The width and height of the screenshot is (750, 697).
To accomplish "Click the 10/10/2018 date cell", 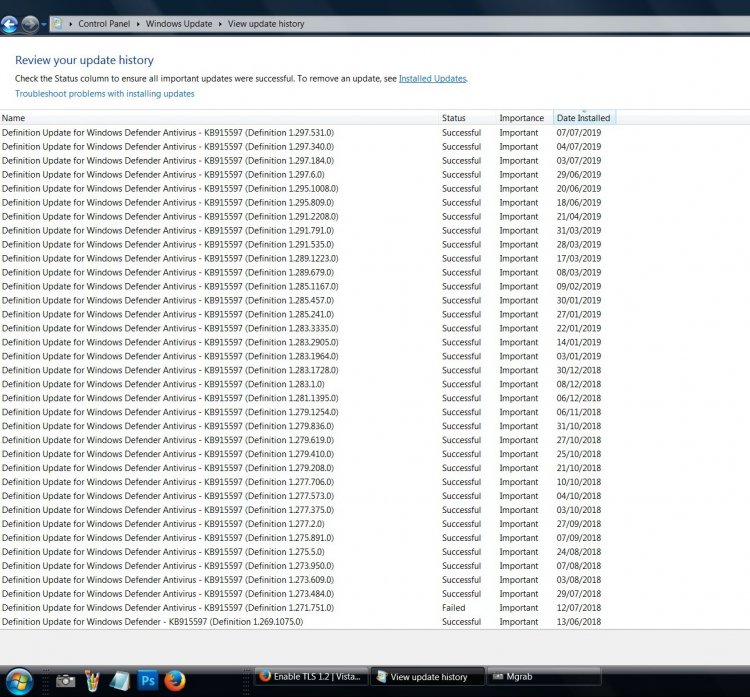I will click(579, 482).
